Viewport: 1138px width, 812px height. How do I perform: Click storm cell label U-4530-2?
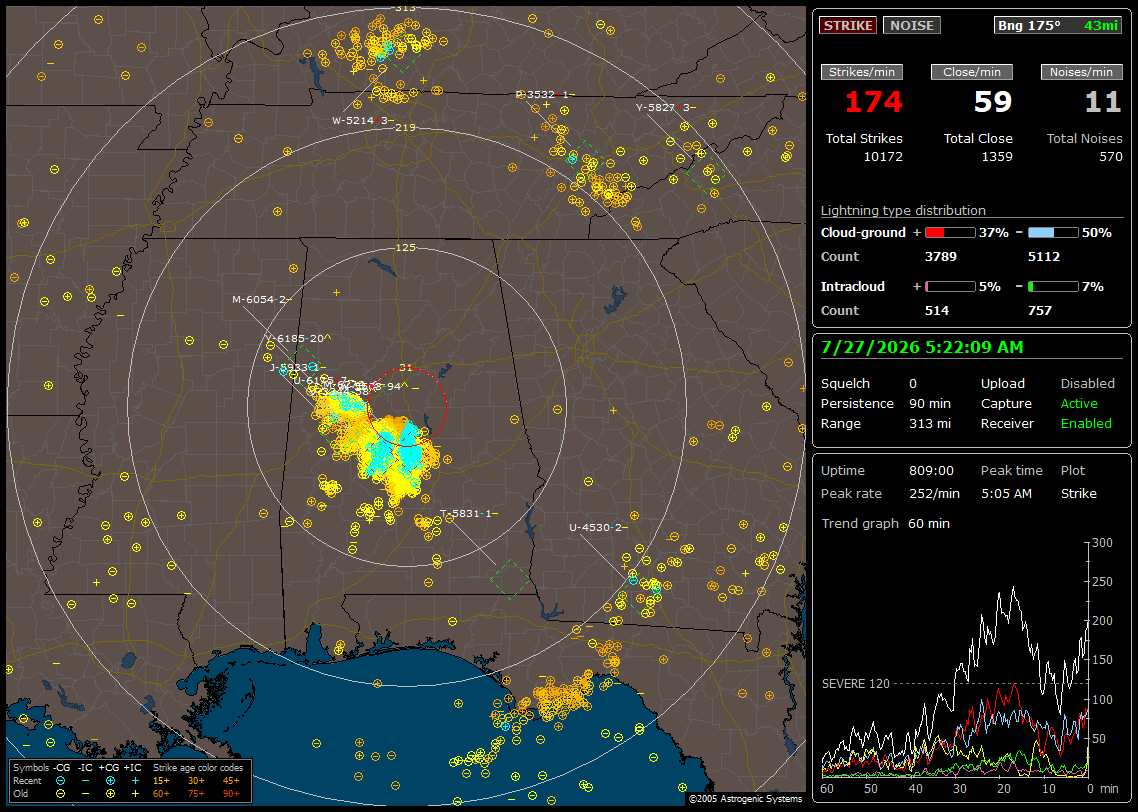click(x=598, y=527)
